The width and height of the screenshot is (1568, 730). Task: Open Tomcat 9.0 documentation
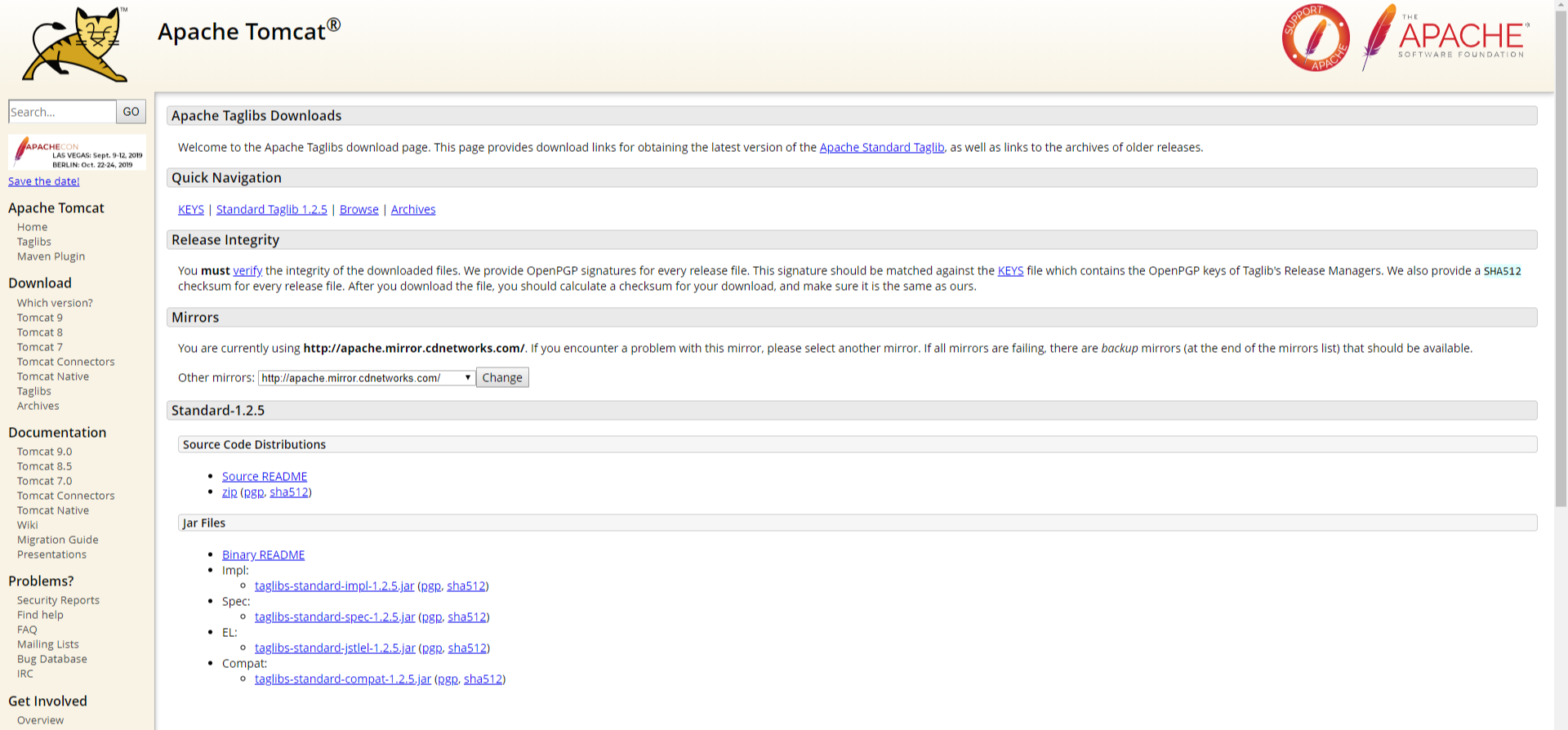click(45, 452)
